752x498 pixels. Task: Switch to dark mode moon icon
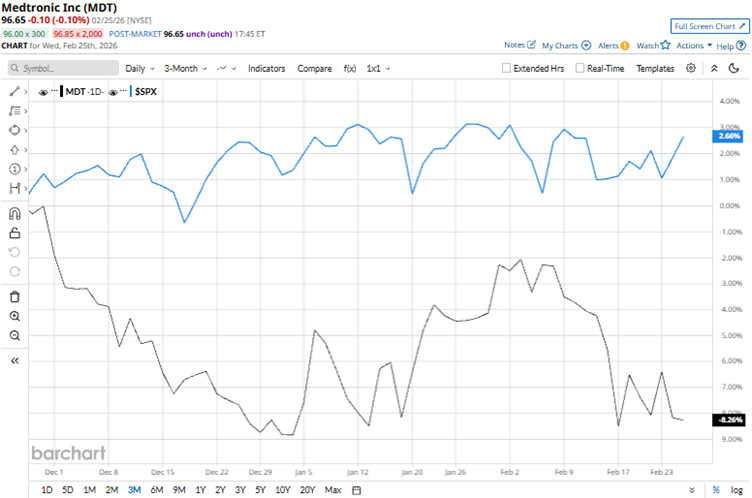[734, 68]
